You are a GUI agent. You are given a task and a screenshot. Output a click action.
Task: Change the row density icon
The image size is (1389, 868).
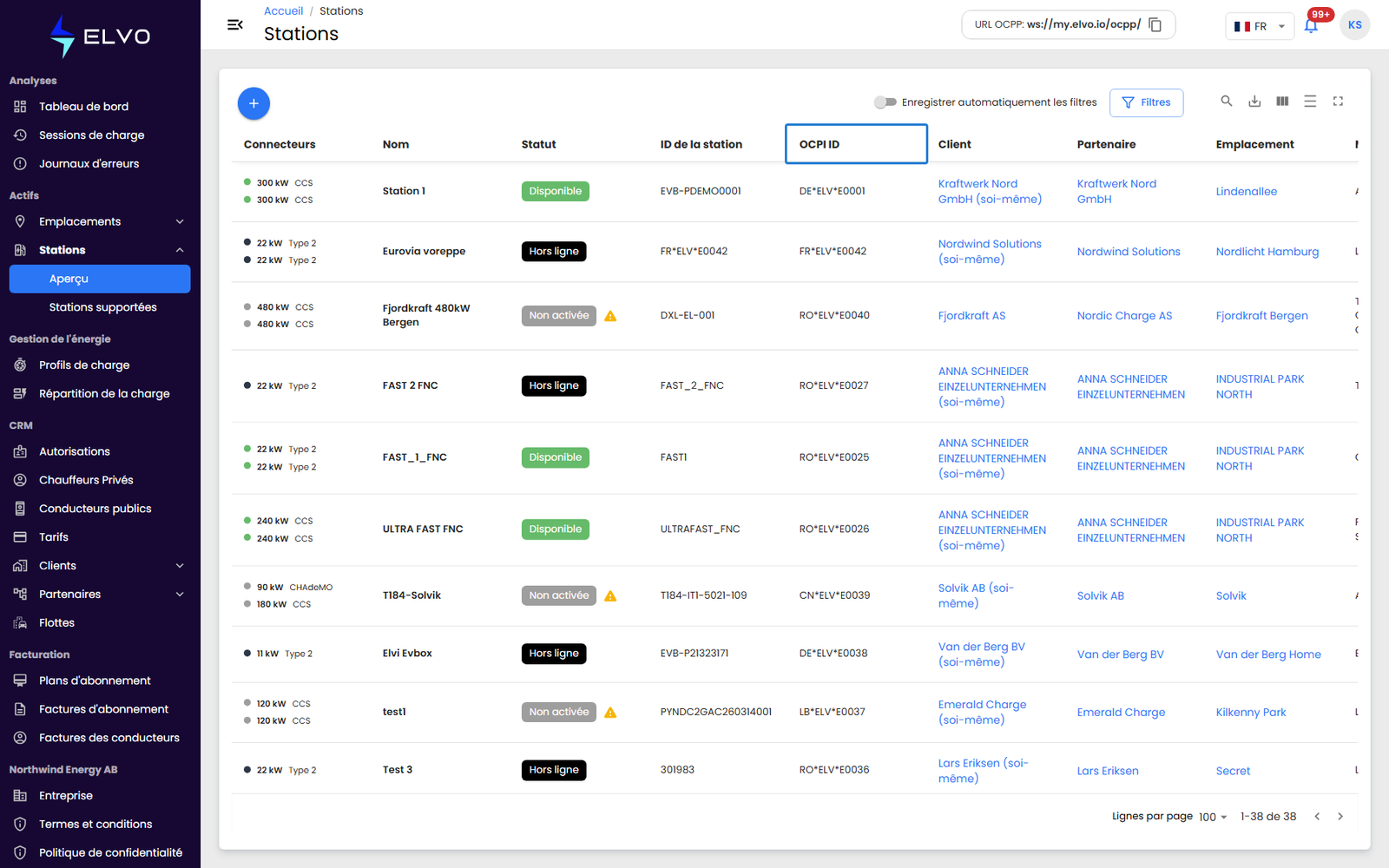[x=1310, y=102]
